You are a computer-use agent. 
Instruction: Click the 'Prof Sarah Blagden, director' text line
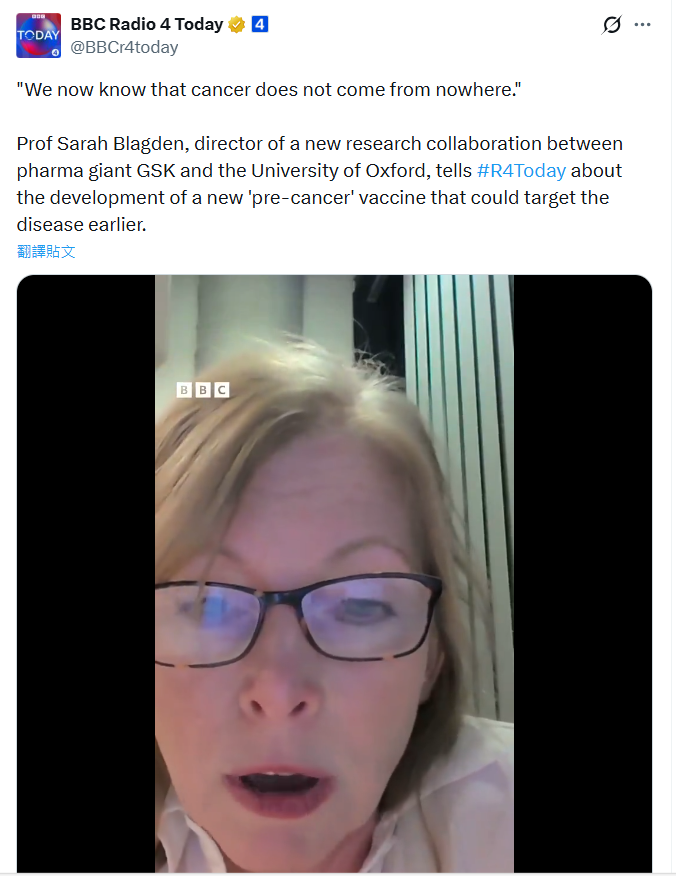tap(320, 144)
